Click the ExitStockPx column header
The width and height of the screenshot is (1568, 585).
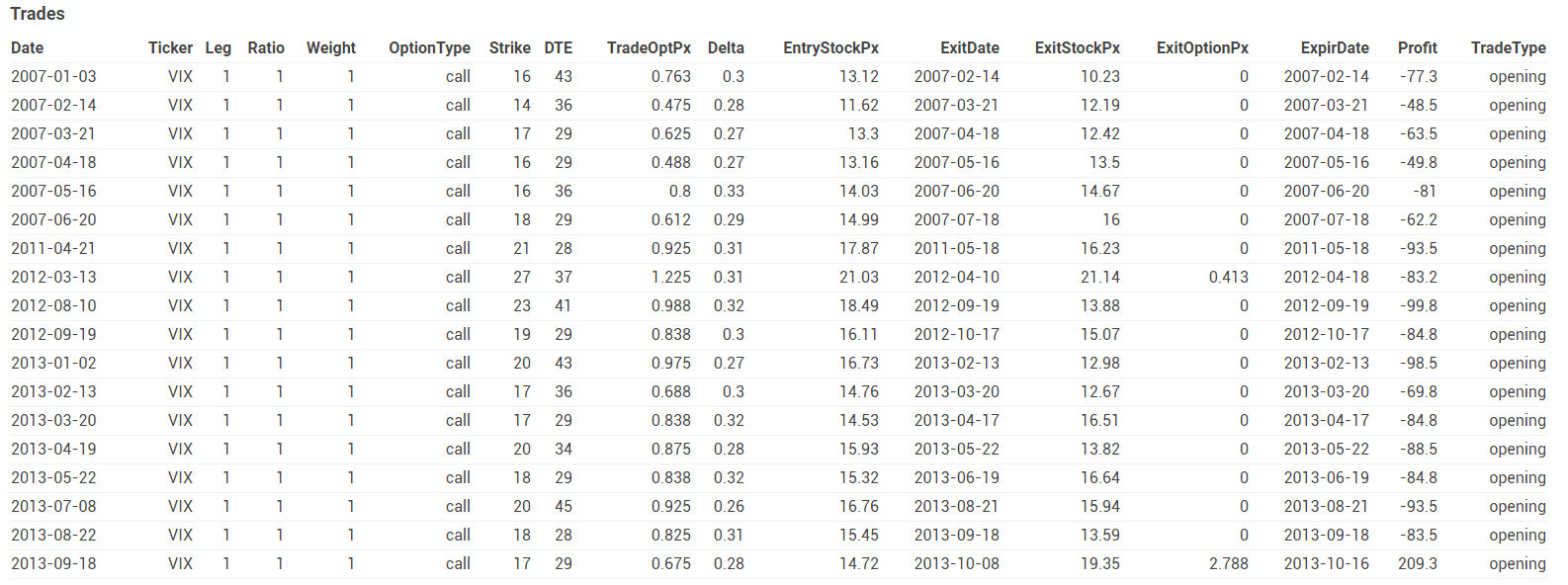coord(1078,47)
